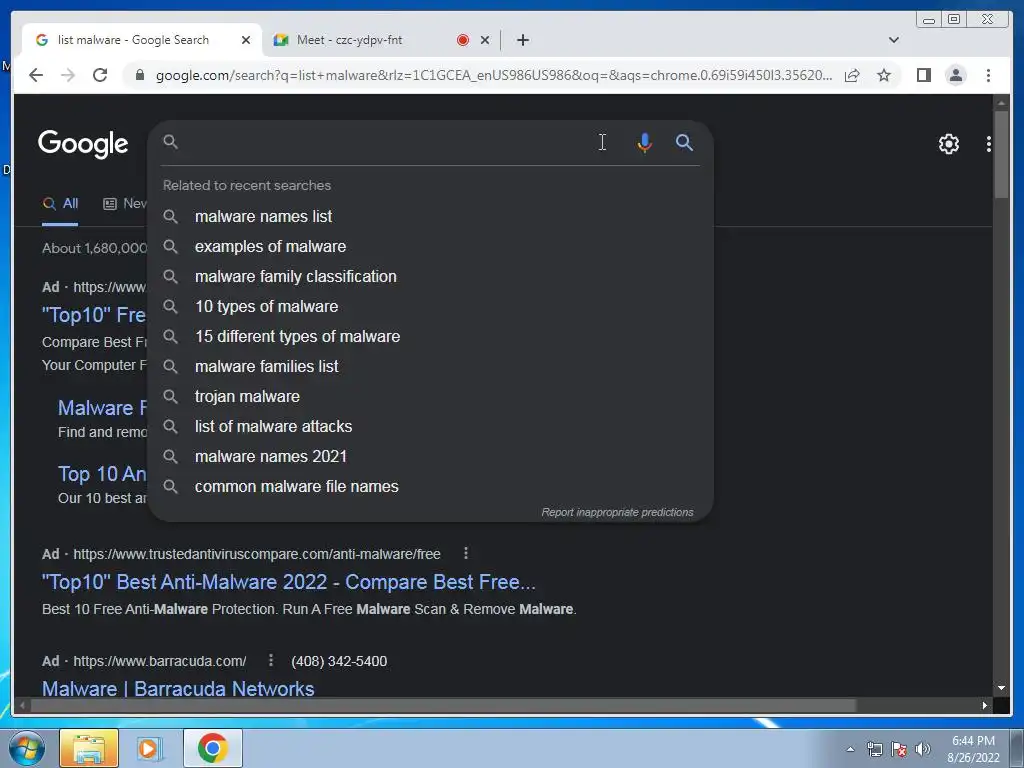Screen dimensions: 1024x768
Task: Open Chrome profile avatar
Action: tap(955, 75)
